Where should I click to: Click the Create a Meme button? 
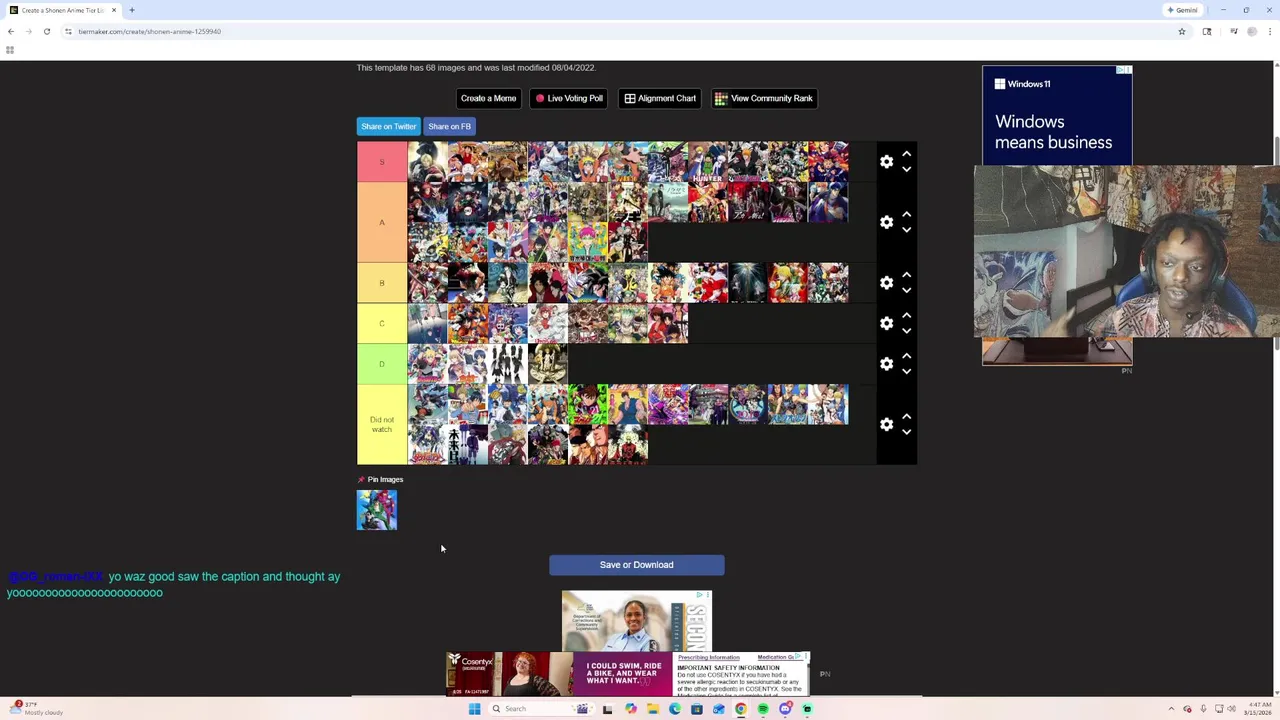[x=488, y=98]
